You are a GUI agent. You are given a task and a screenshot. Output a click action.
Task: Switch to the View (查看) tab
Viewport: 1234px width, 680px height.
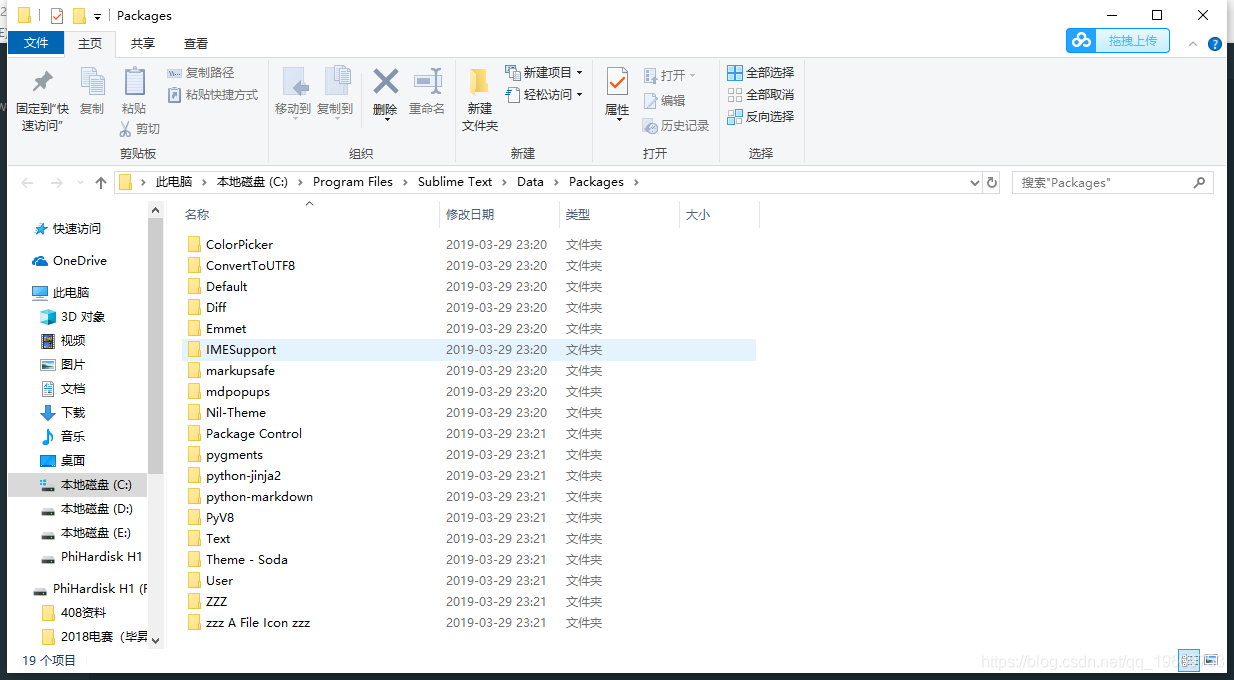[196, 43]
